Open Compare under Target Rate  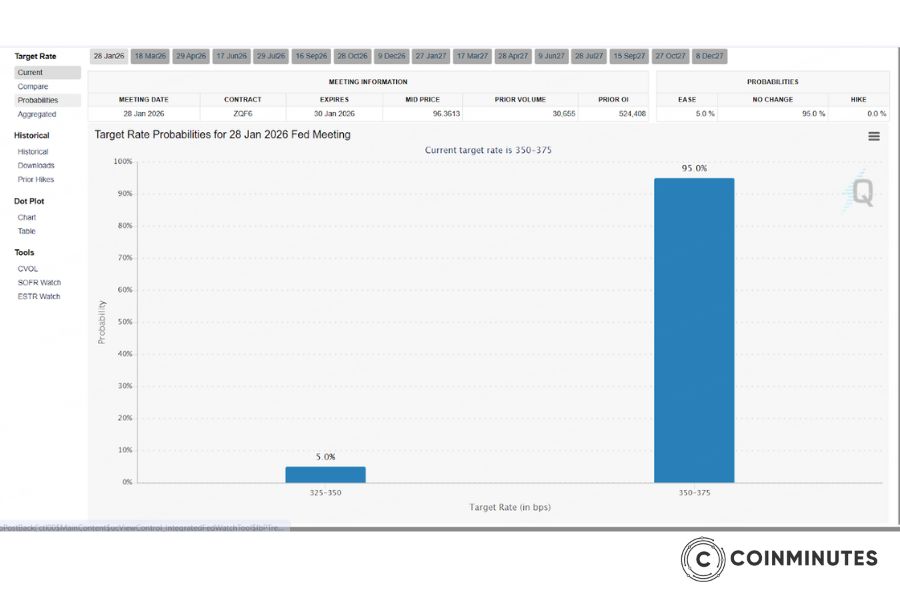click(33, 87)
